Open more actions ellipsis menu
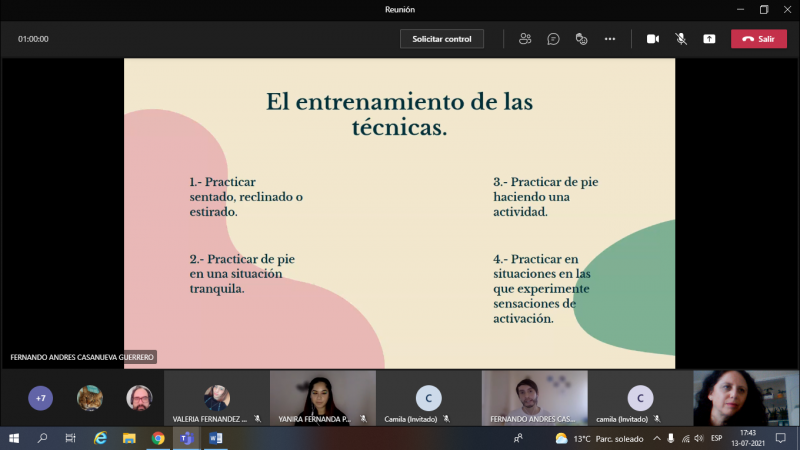Viewport: 800px width, 450px height. 609,39
